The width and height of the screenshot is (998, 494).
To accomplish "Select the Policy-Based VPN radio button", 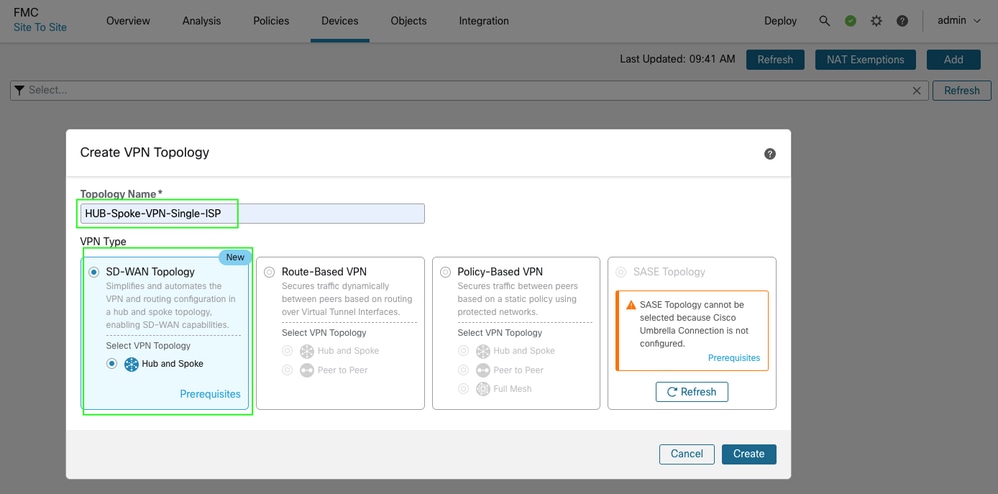I will [x=445, y=272].
